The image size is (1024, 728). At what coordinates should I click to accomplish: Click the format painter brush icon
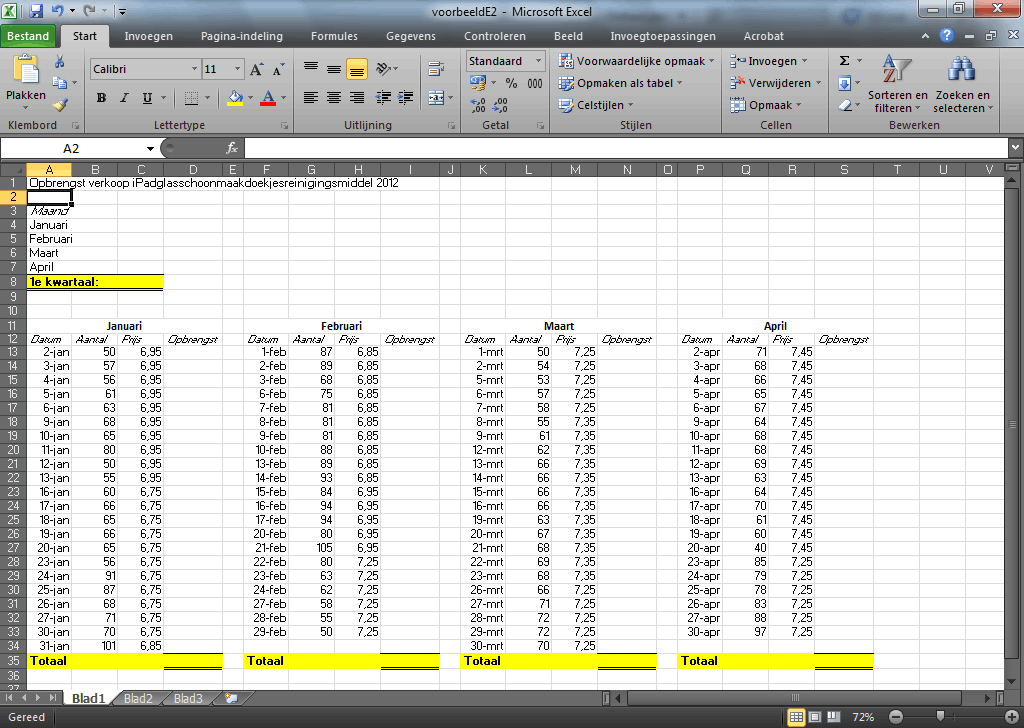click(x=60, y=104)
